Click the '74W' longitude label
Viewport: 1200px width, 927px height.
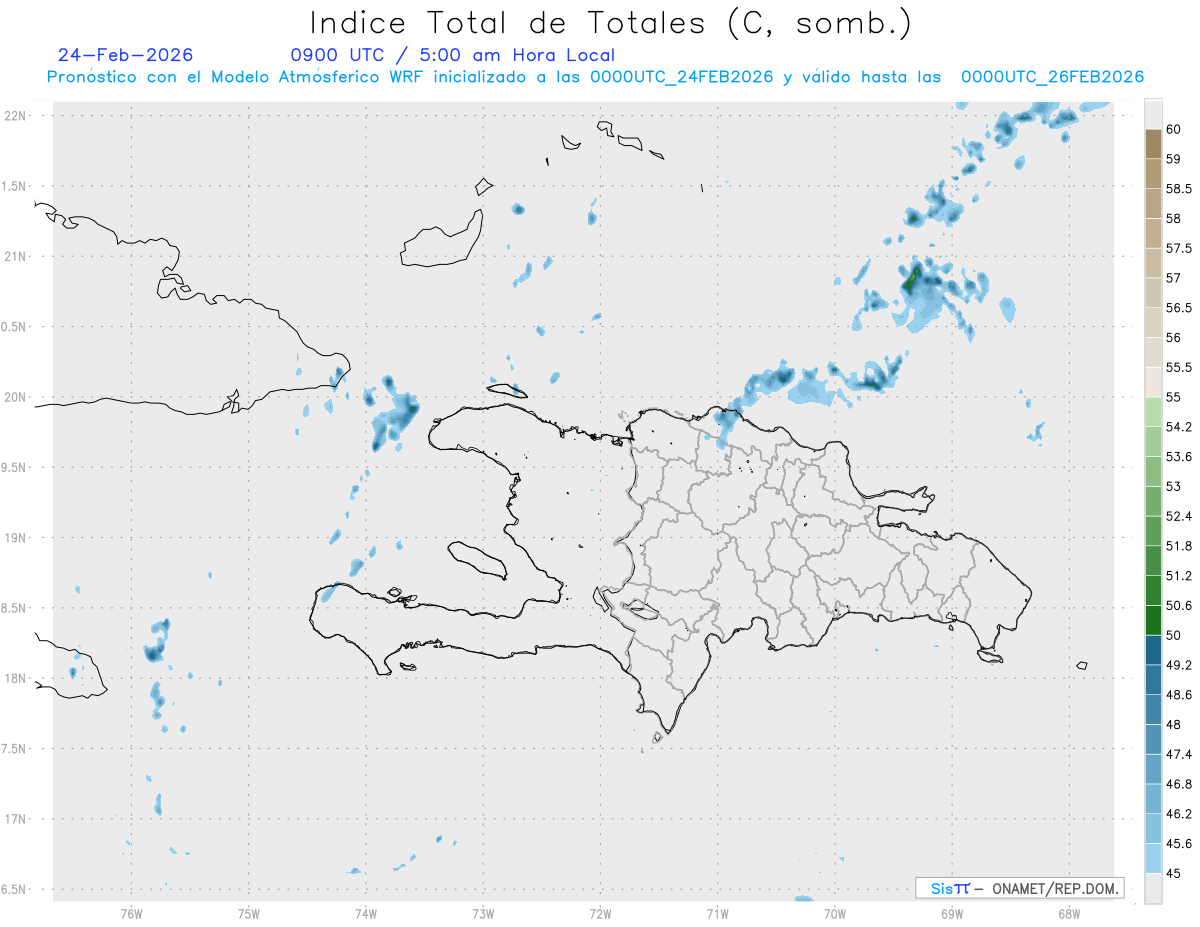point(366,913)
